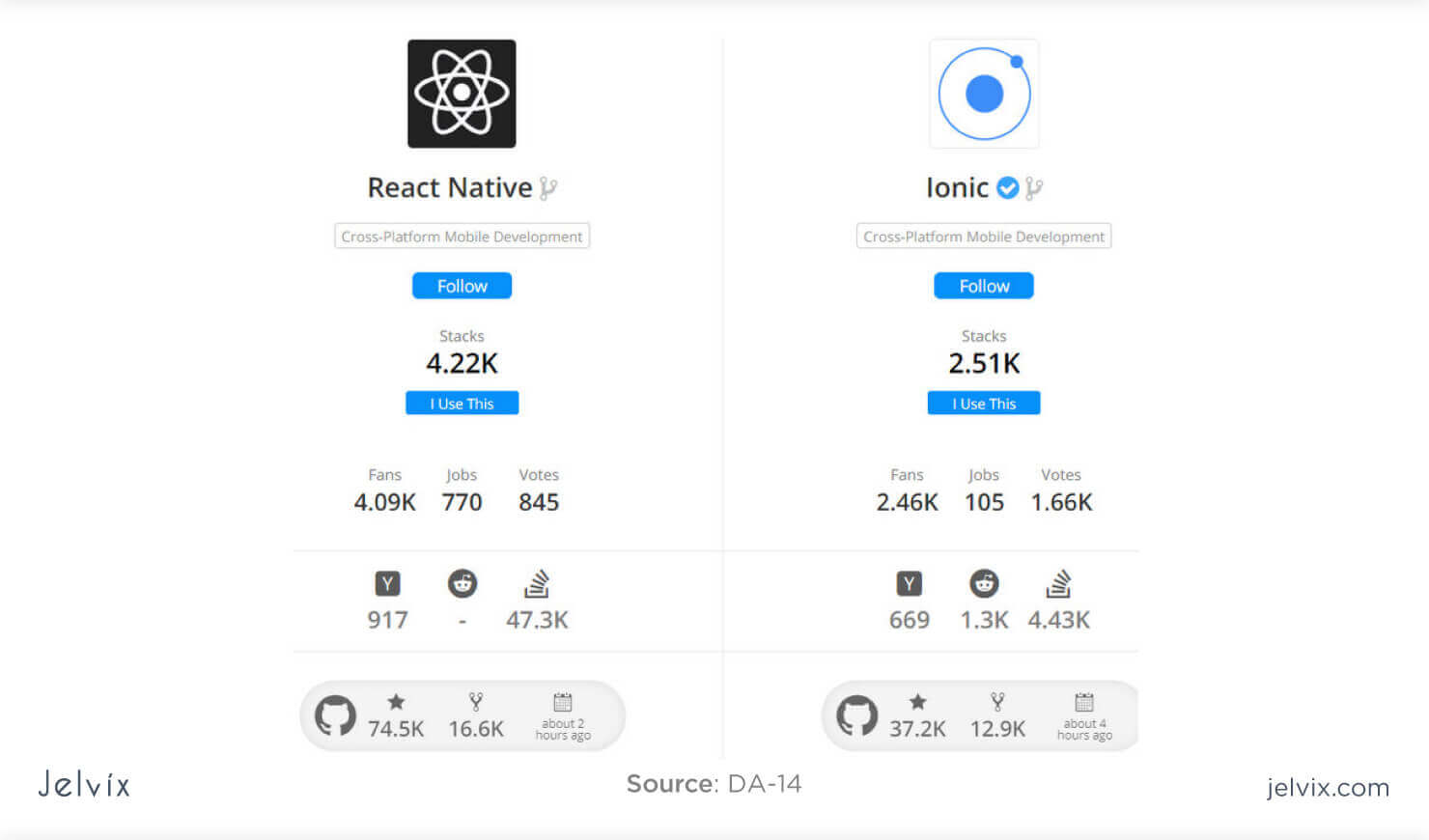Click the Jelvix logo in the corner

[x=83, y=785]
